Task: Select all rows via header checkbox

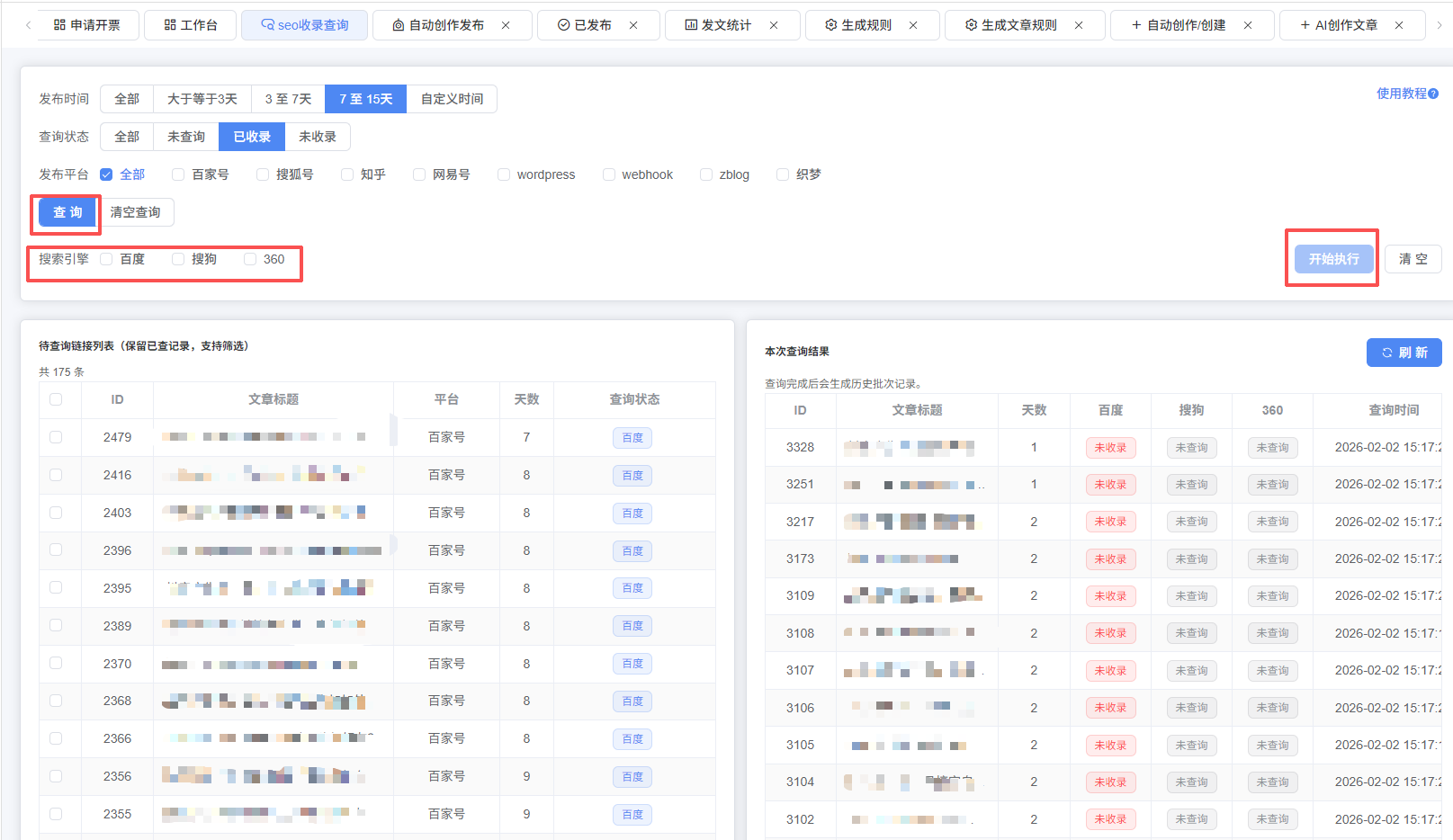Action: (x=56, y=399)
